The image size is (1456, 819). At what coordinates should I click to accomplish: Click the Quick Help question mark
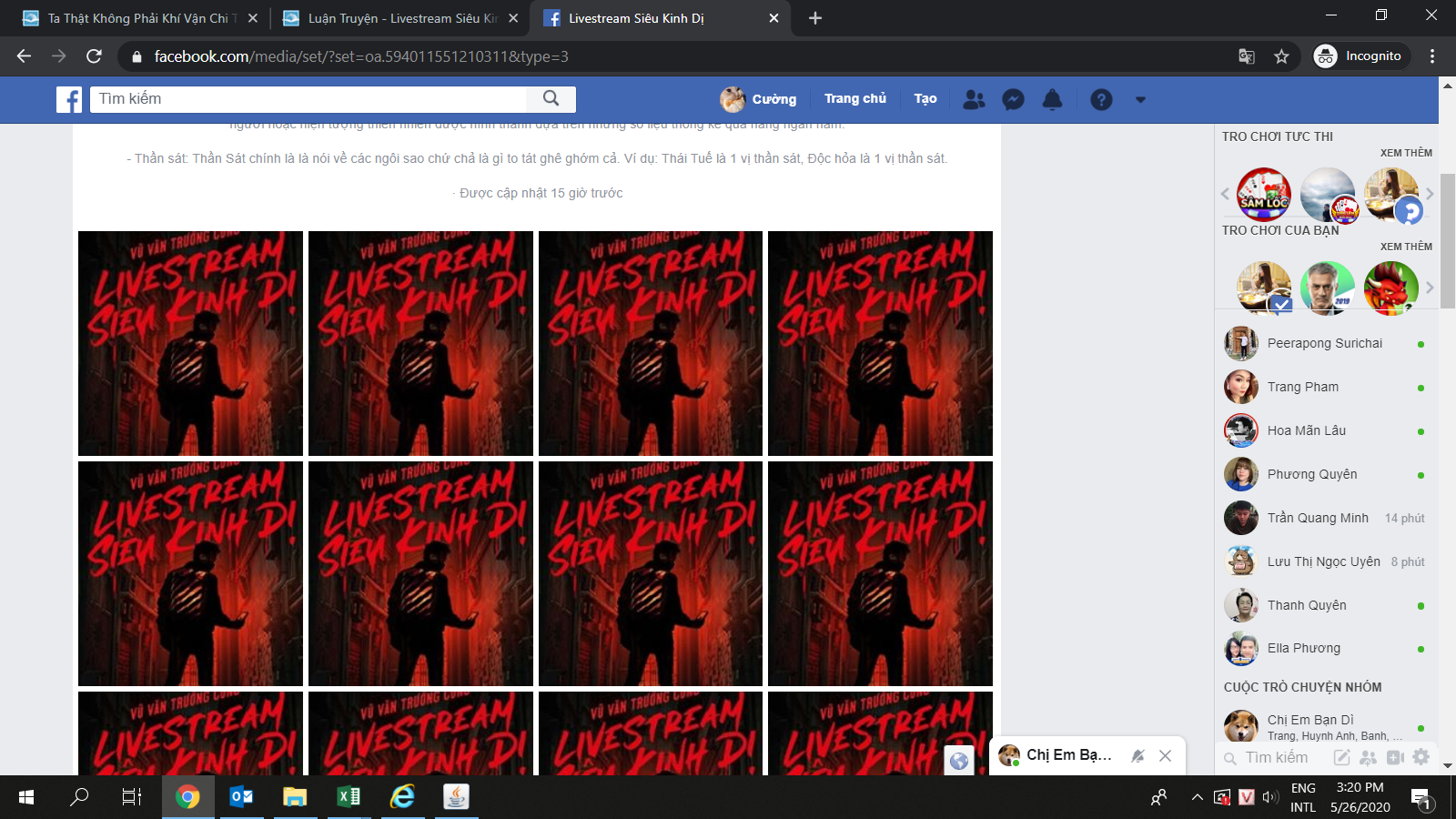coord(1101,99)
